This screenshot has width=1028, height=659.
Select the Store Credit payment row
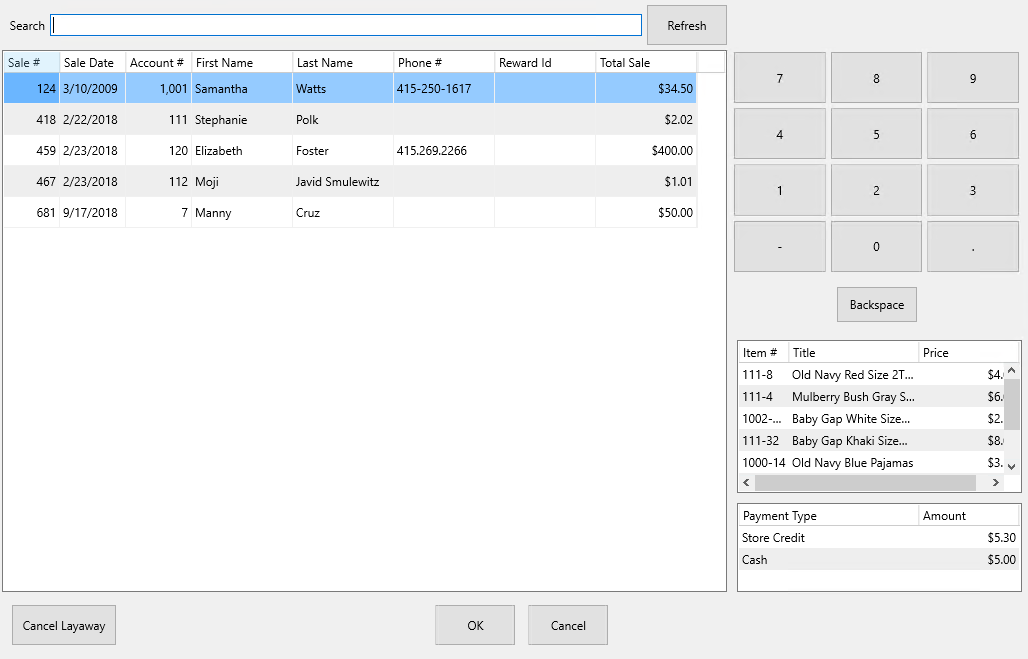(879, 538)
